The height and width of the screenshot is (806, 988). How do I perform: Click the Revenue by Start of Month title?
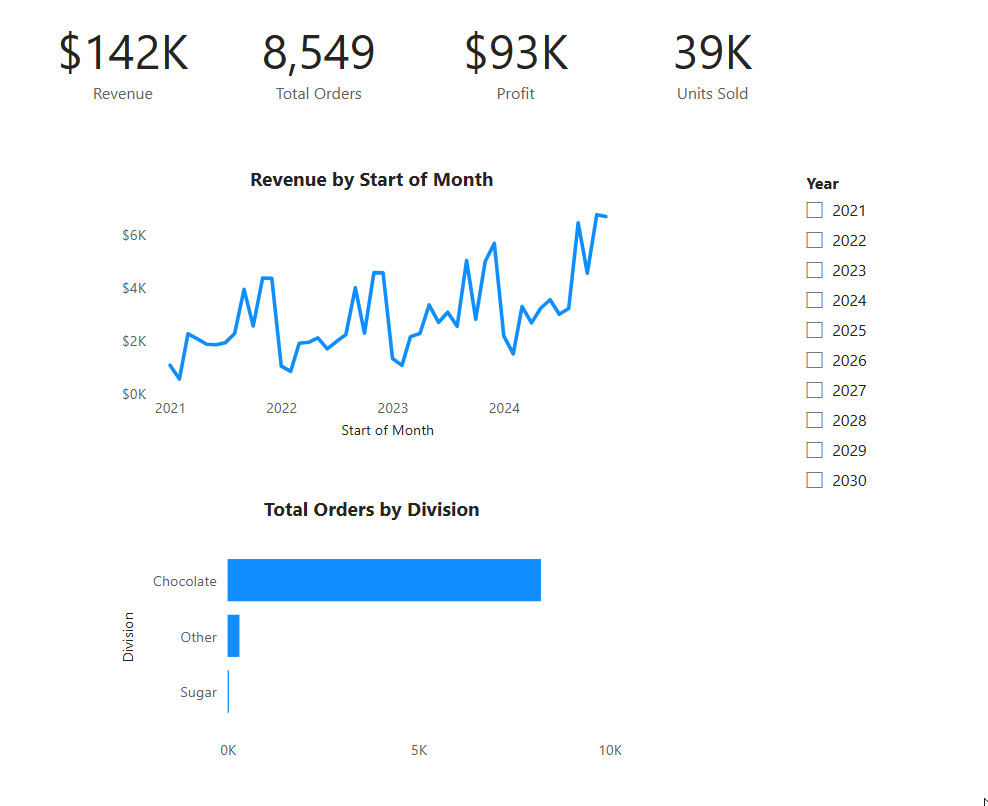[x=372, y=180]
